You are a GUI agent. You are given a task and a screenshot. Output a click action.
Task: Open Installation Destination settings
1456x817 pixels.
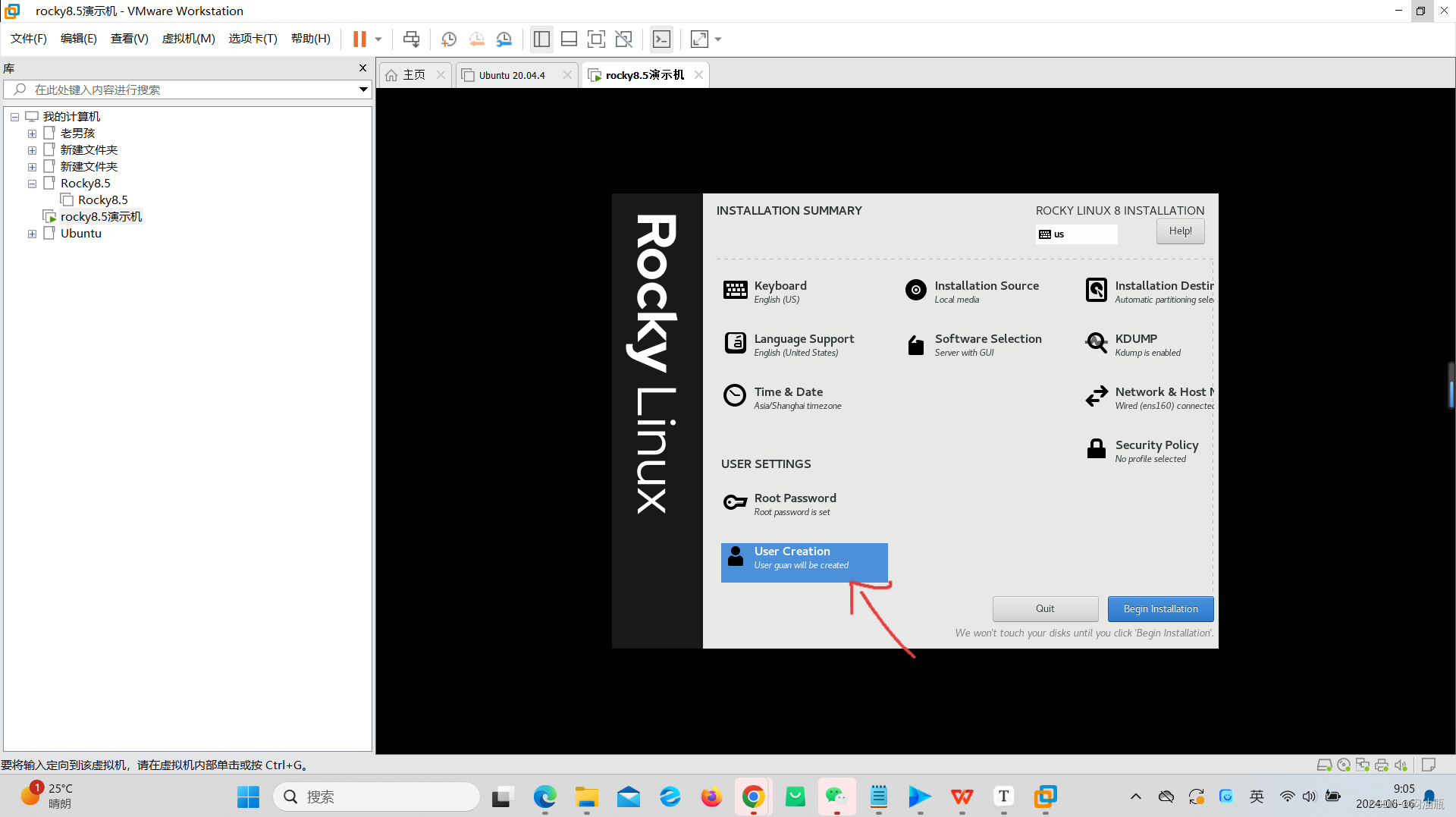[1149, 291]
